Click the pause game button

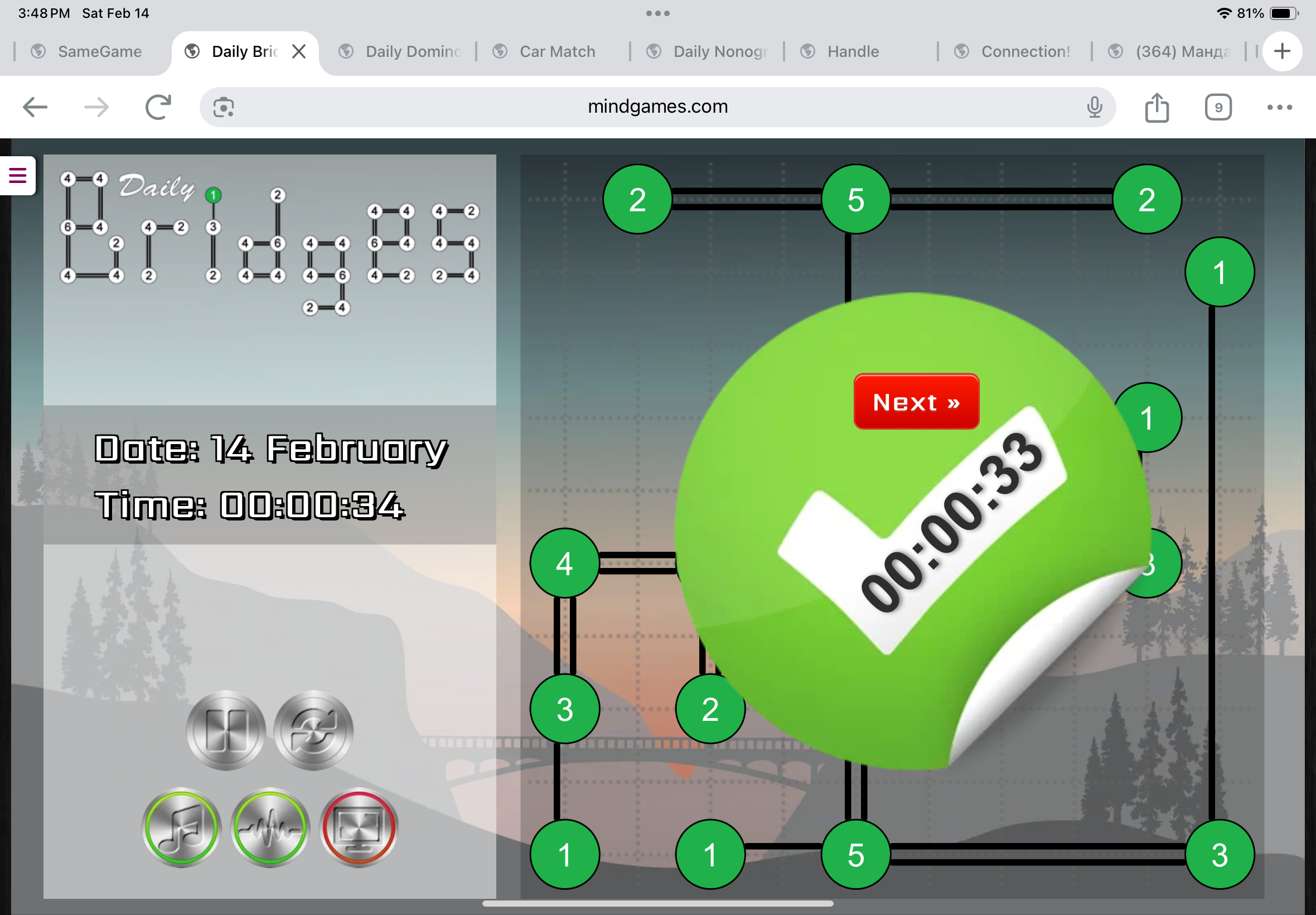pos(226,730)
